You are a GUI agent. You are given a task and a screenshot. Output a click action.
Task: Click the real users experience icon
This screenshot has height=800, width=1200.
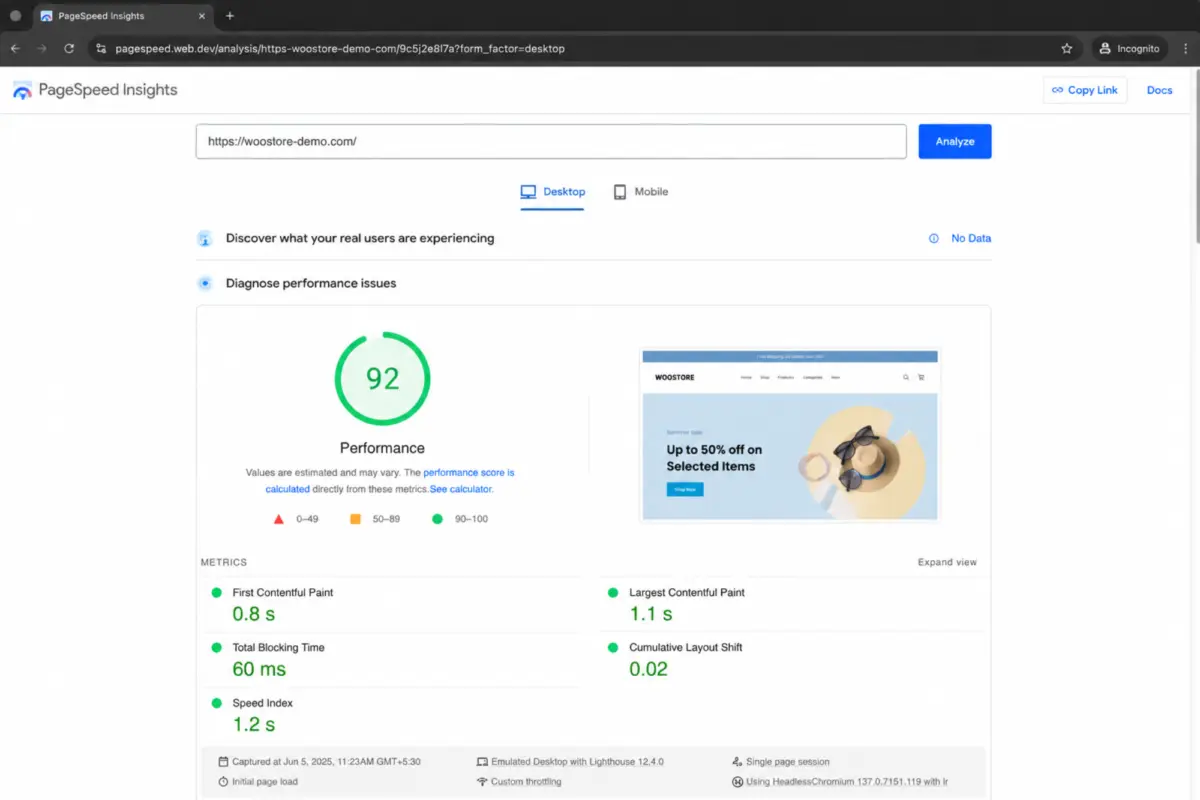point(205,239)
